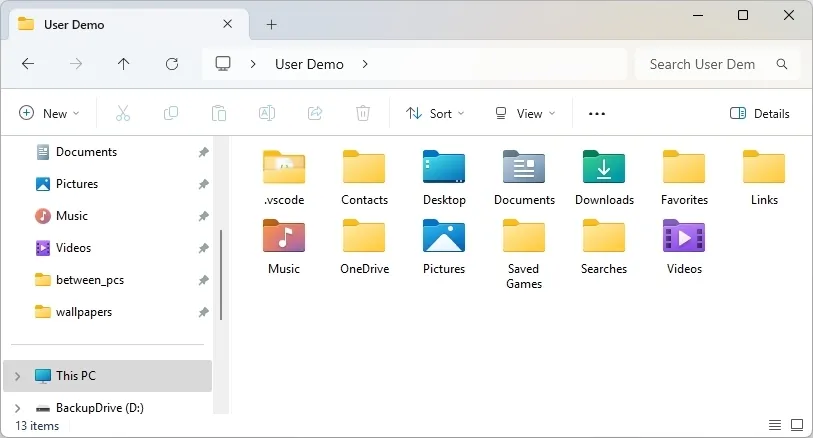Open the See more three-dots menu

click(x=597, y=114)
